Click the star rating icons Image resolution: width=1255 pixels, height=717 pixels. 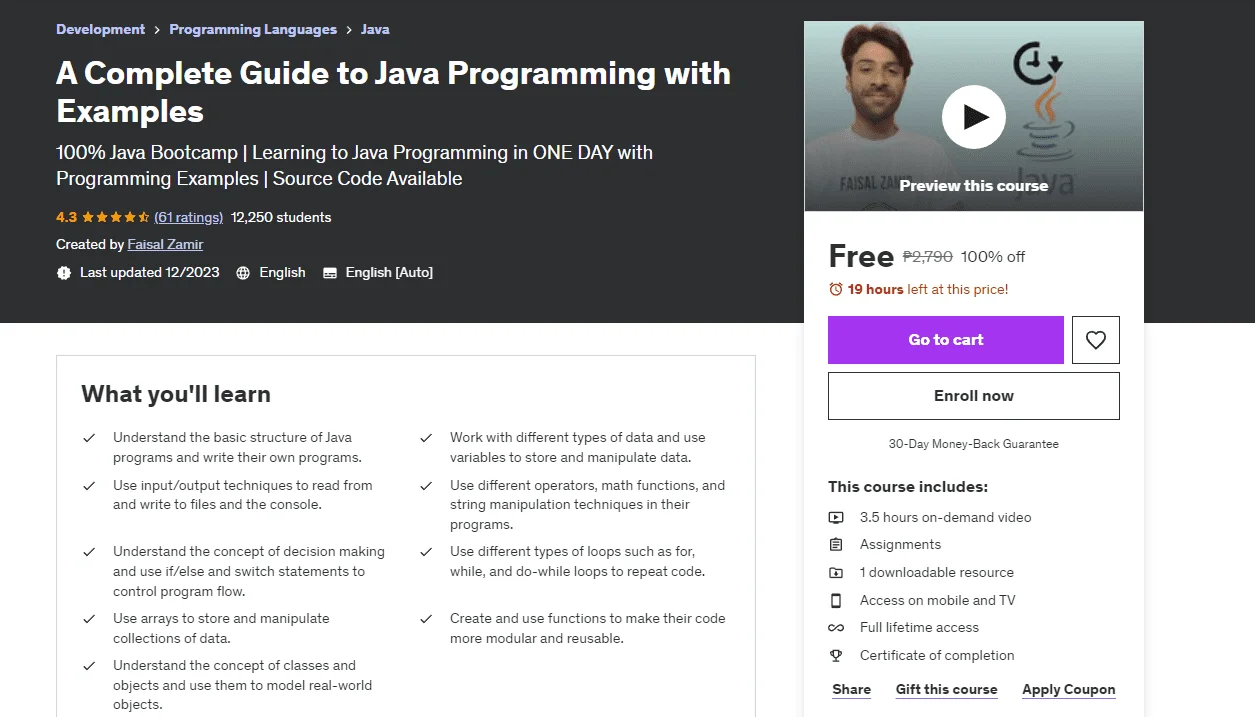point(115,217)
